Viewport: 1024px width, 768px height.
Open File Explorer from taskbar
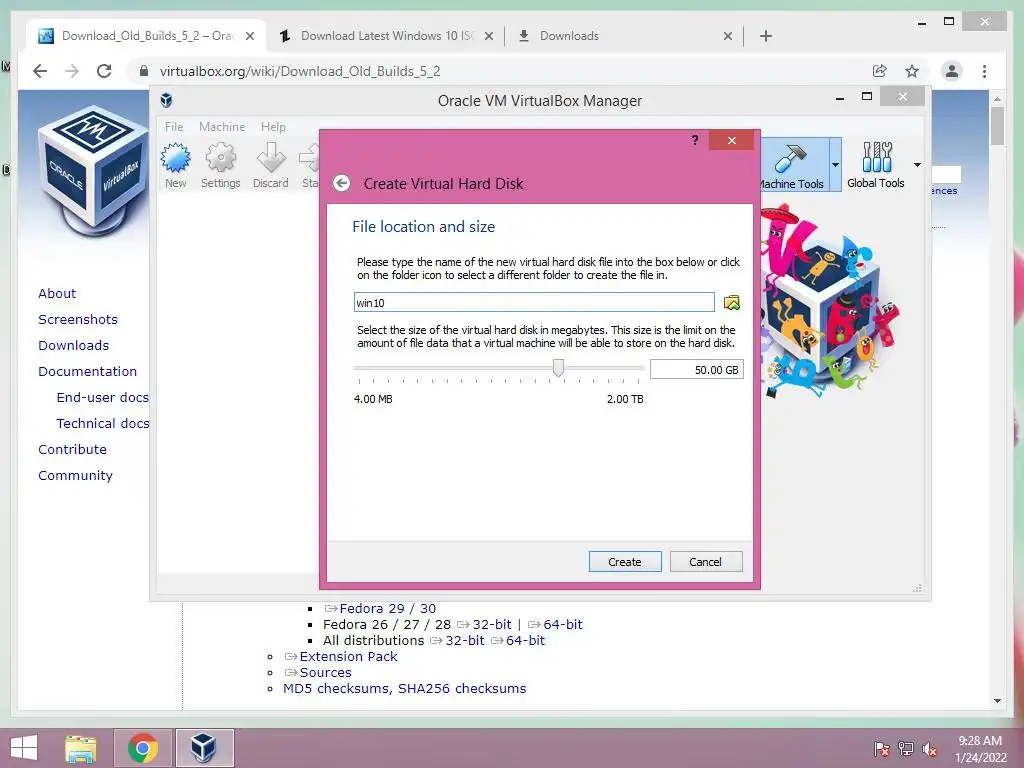coord(81,748)
